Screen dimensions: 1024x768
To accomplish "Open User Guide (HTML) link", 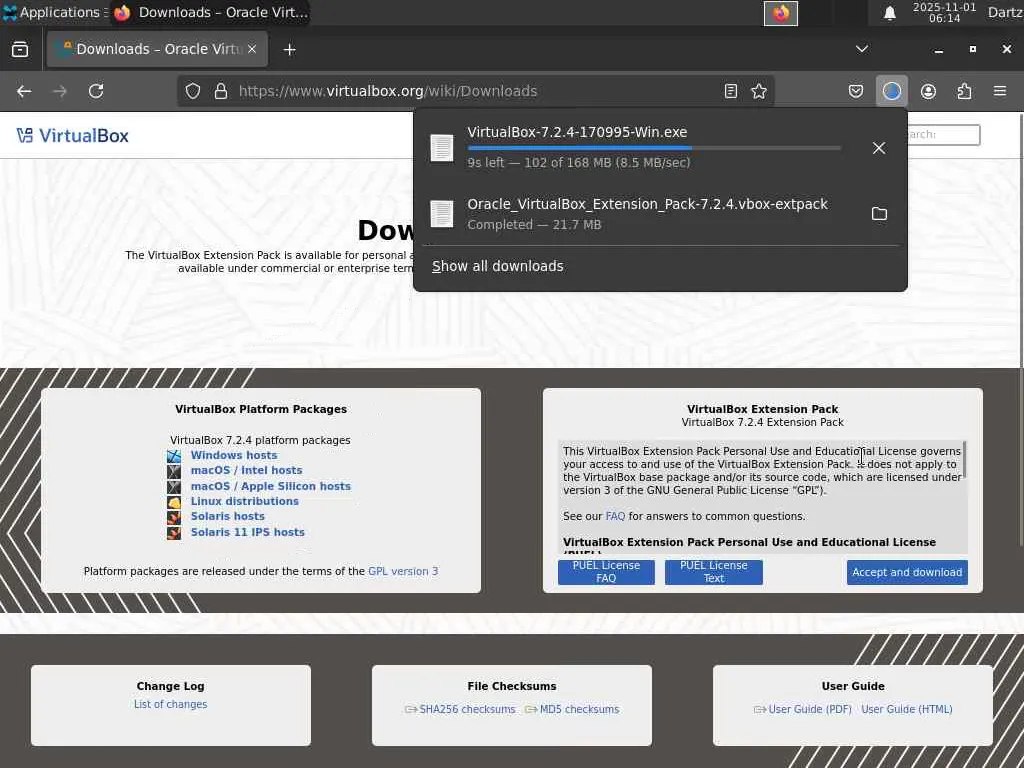I will pos(906,709).
